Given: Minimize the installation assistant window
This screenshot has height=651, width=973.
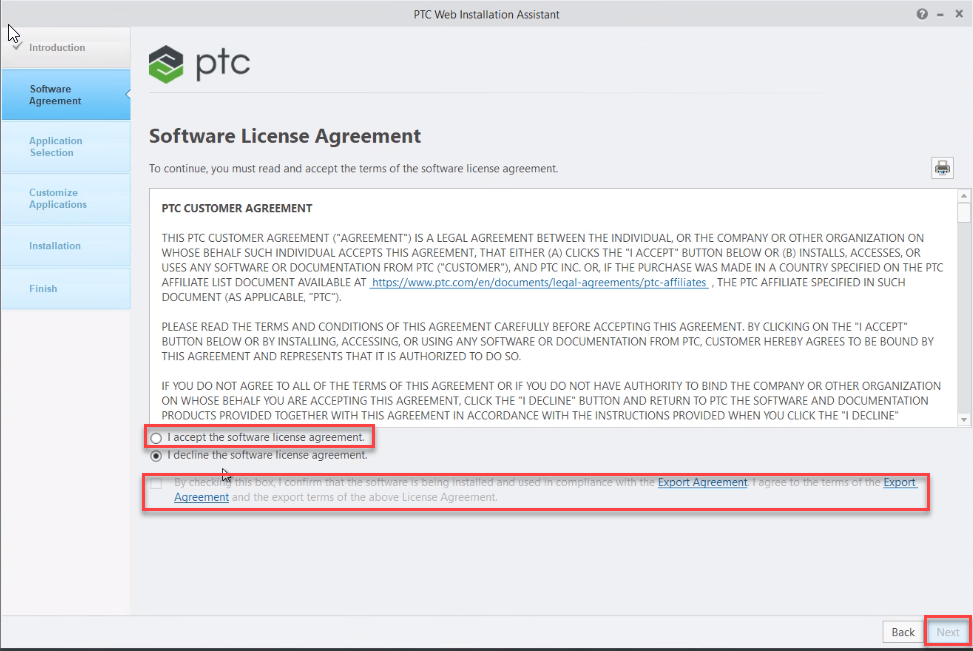Looking at the screenshot, I should pos(941,14).
